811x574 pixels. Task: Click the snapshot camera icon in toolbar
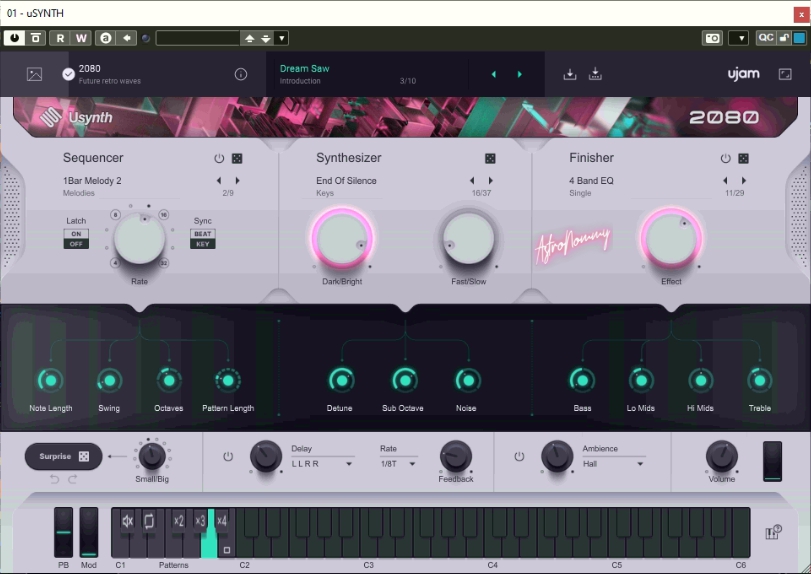pos(712,38)
